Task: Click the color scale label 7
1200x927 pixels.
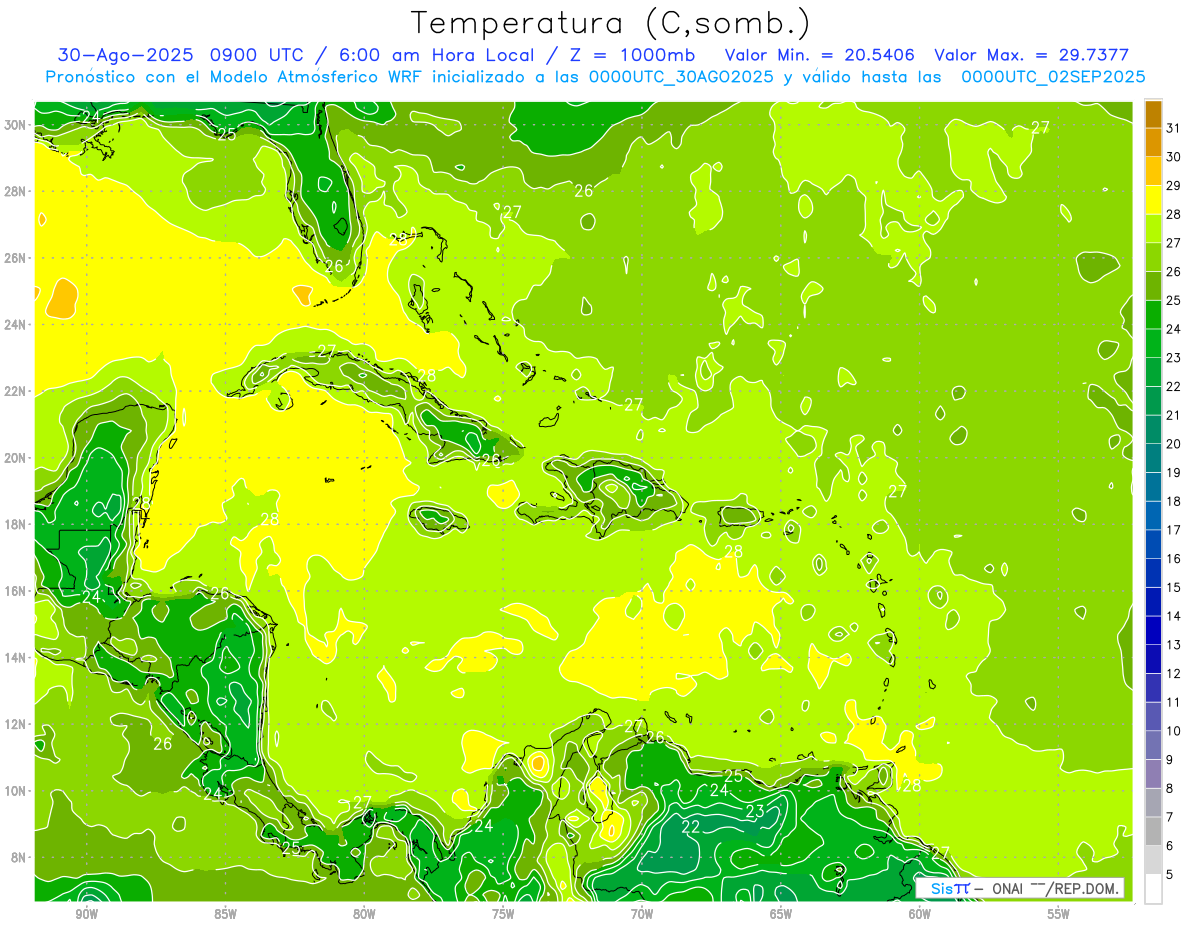Action: tap(1170, 817)
